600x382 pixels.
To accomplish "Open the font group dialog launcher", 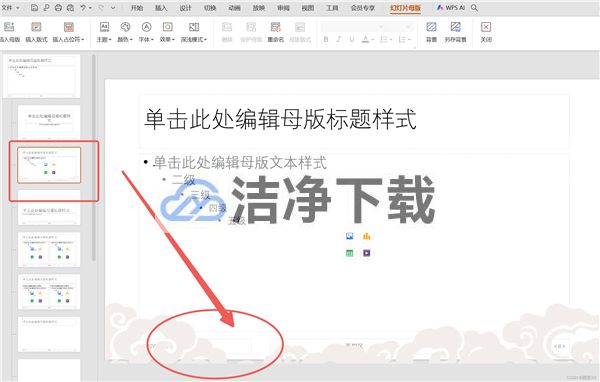I will [414, 47].
